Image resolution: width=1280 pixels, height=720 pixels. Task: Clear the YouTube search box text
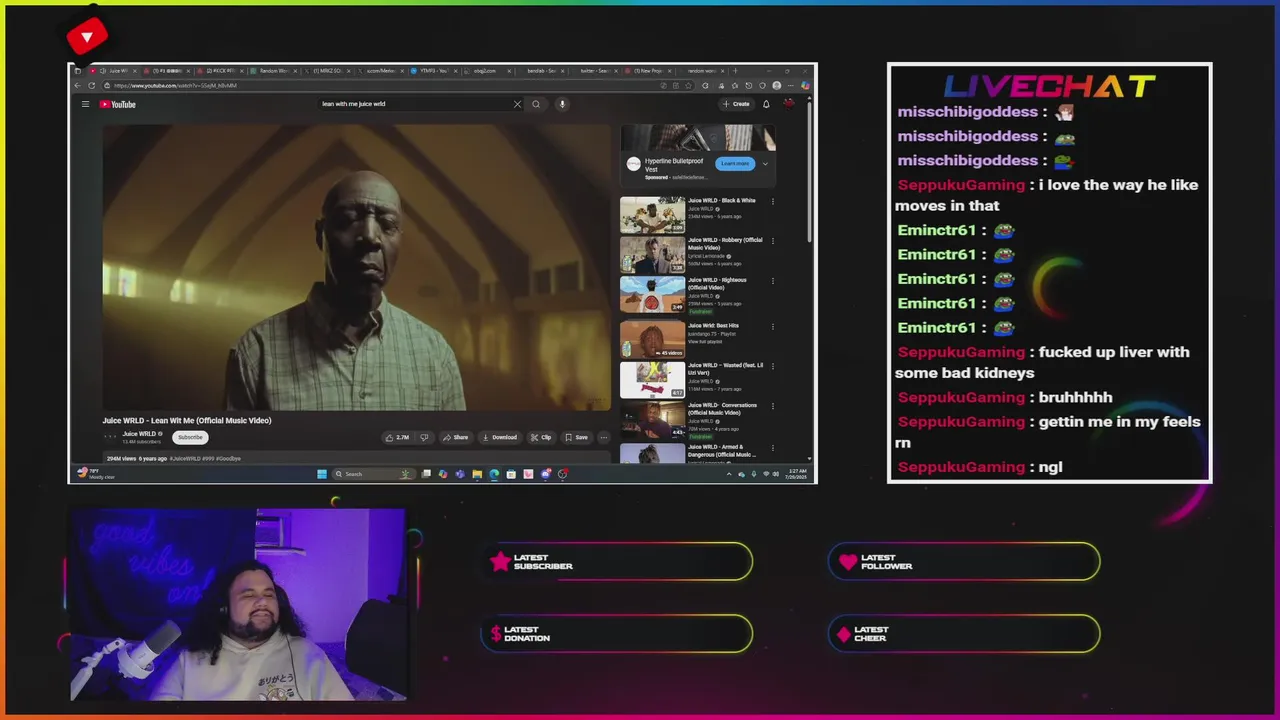click(x=517, y=104)
